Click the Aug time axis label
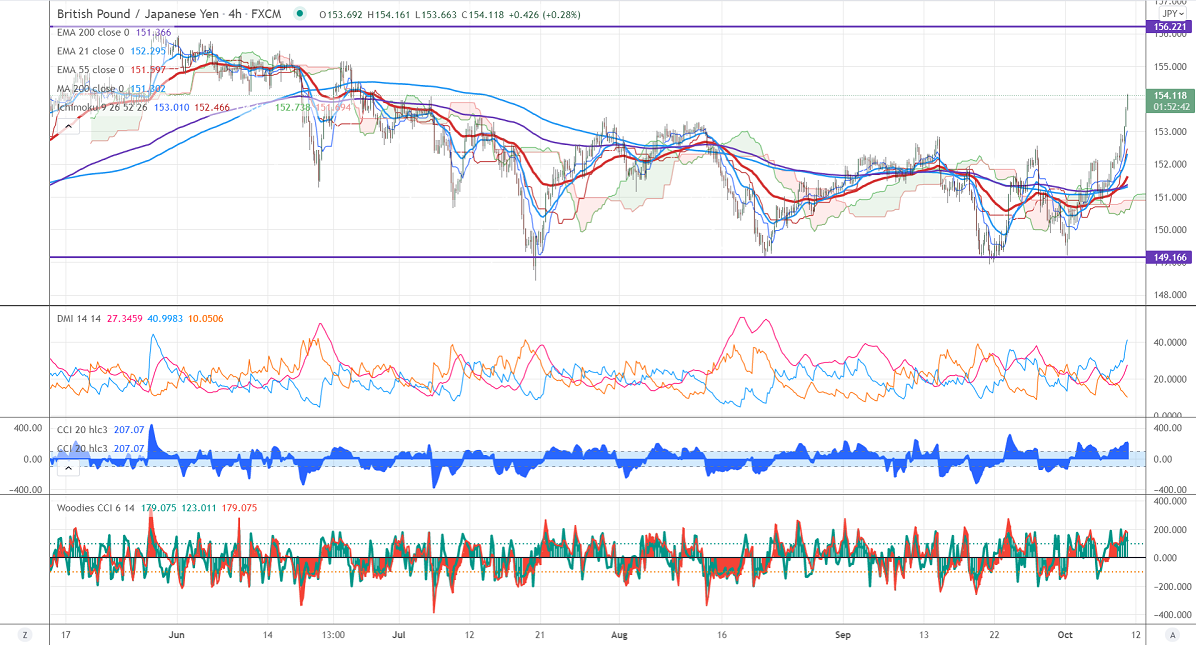This screenshot has width=1196, height=645. [x=619, y=635]
